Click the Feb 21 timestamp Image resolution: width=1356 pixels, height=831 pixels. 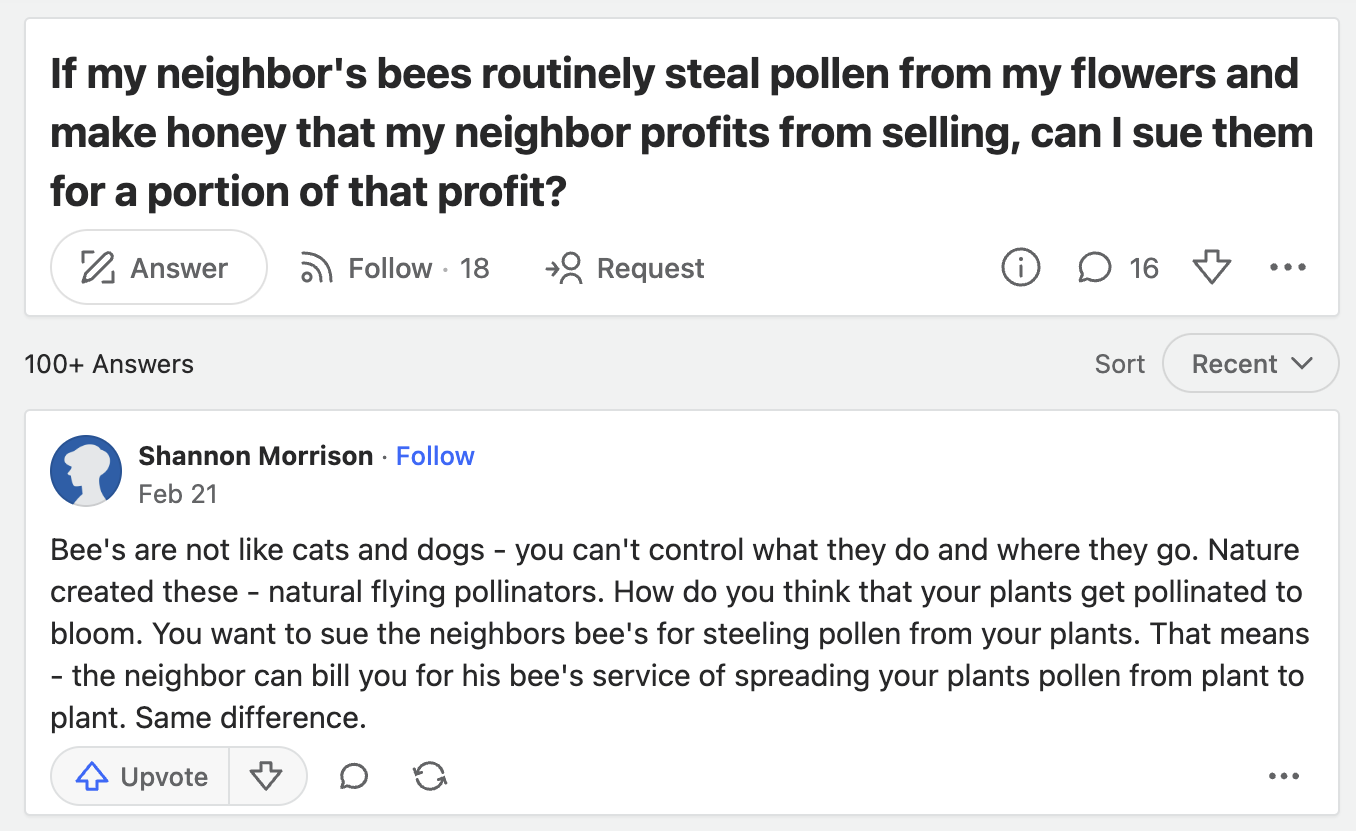(178, 493)
